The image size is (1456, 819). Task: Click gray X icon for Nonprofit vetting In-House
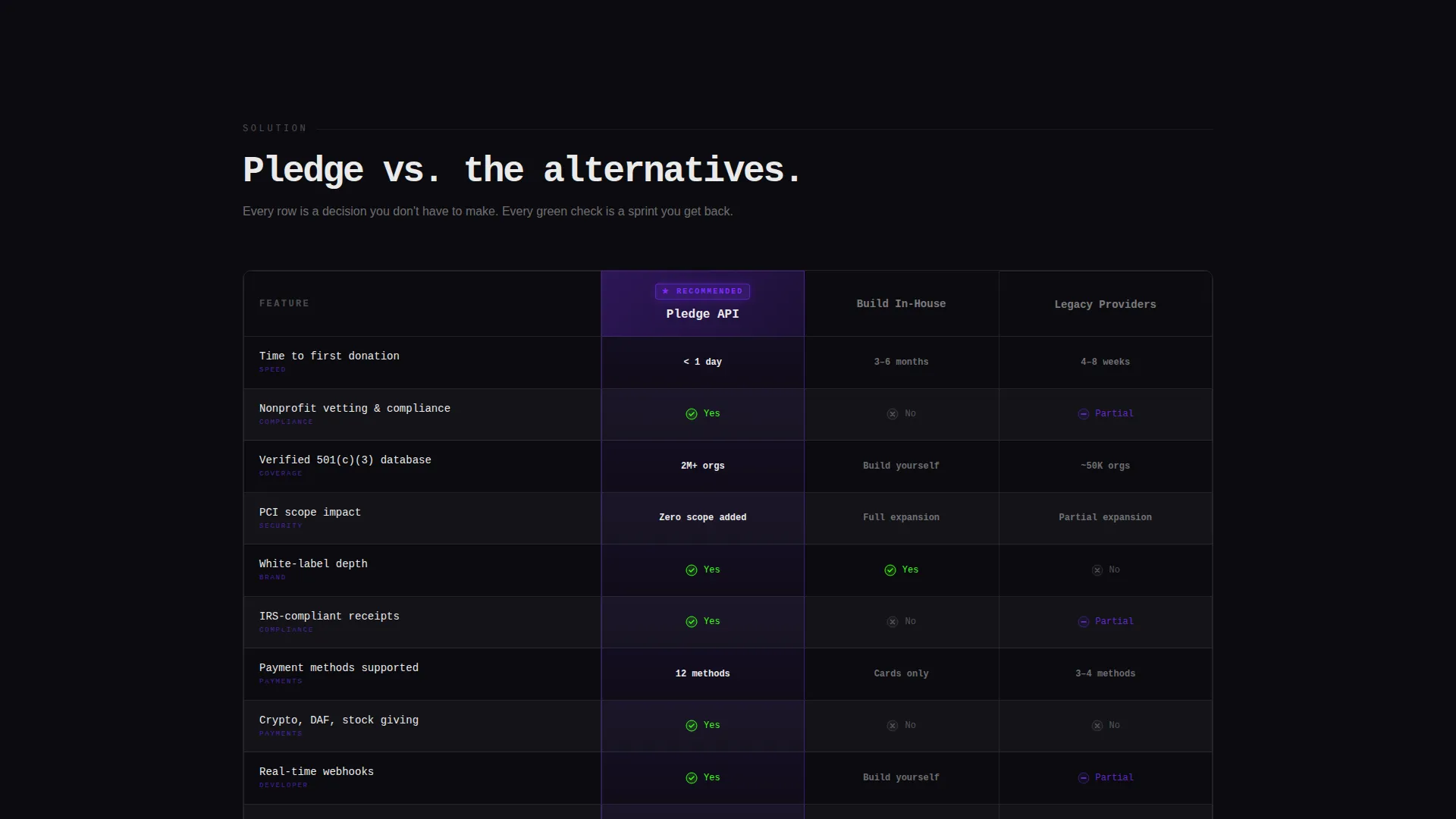pyautogui.click(x=892, y=414)
